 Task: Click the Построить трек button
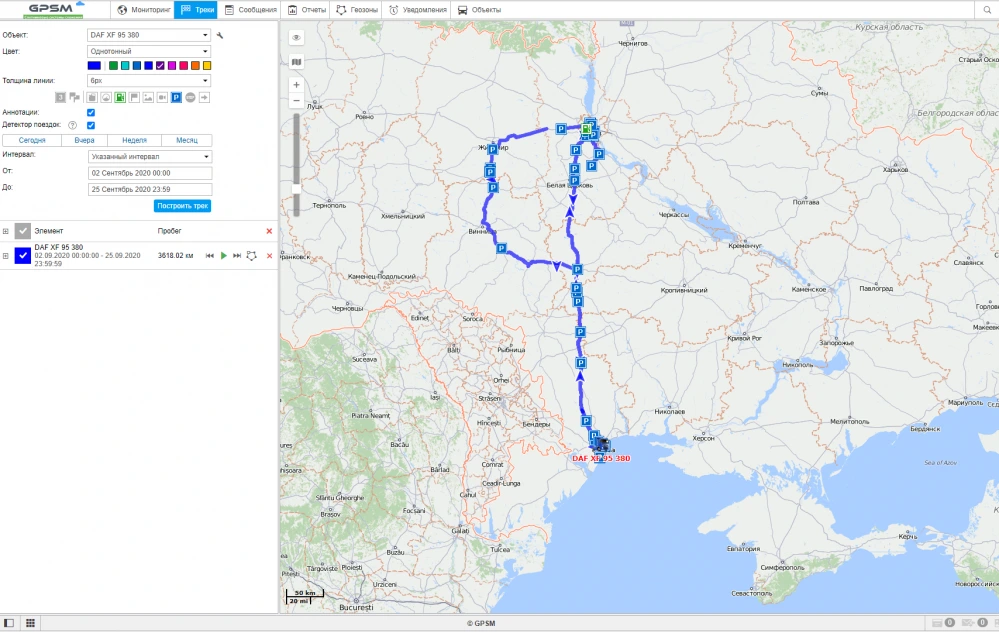click(182, 206)
